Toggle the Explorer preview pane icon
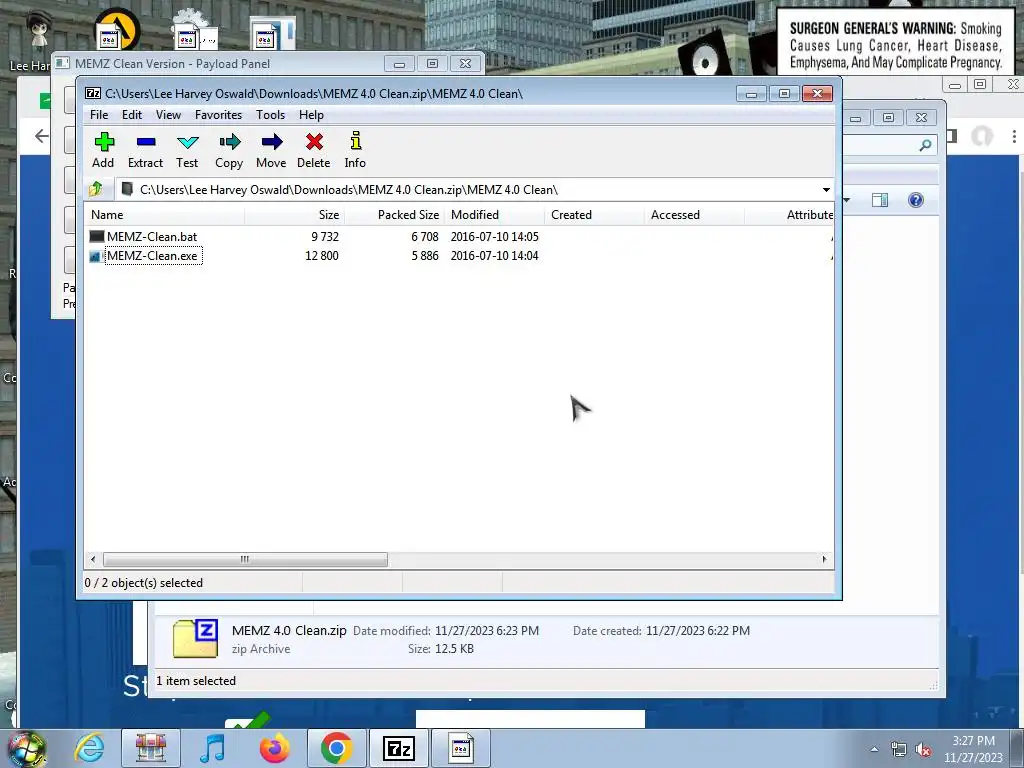This screenshot has height=768, width=1024. tap(880, 200)
